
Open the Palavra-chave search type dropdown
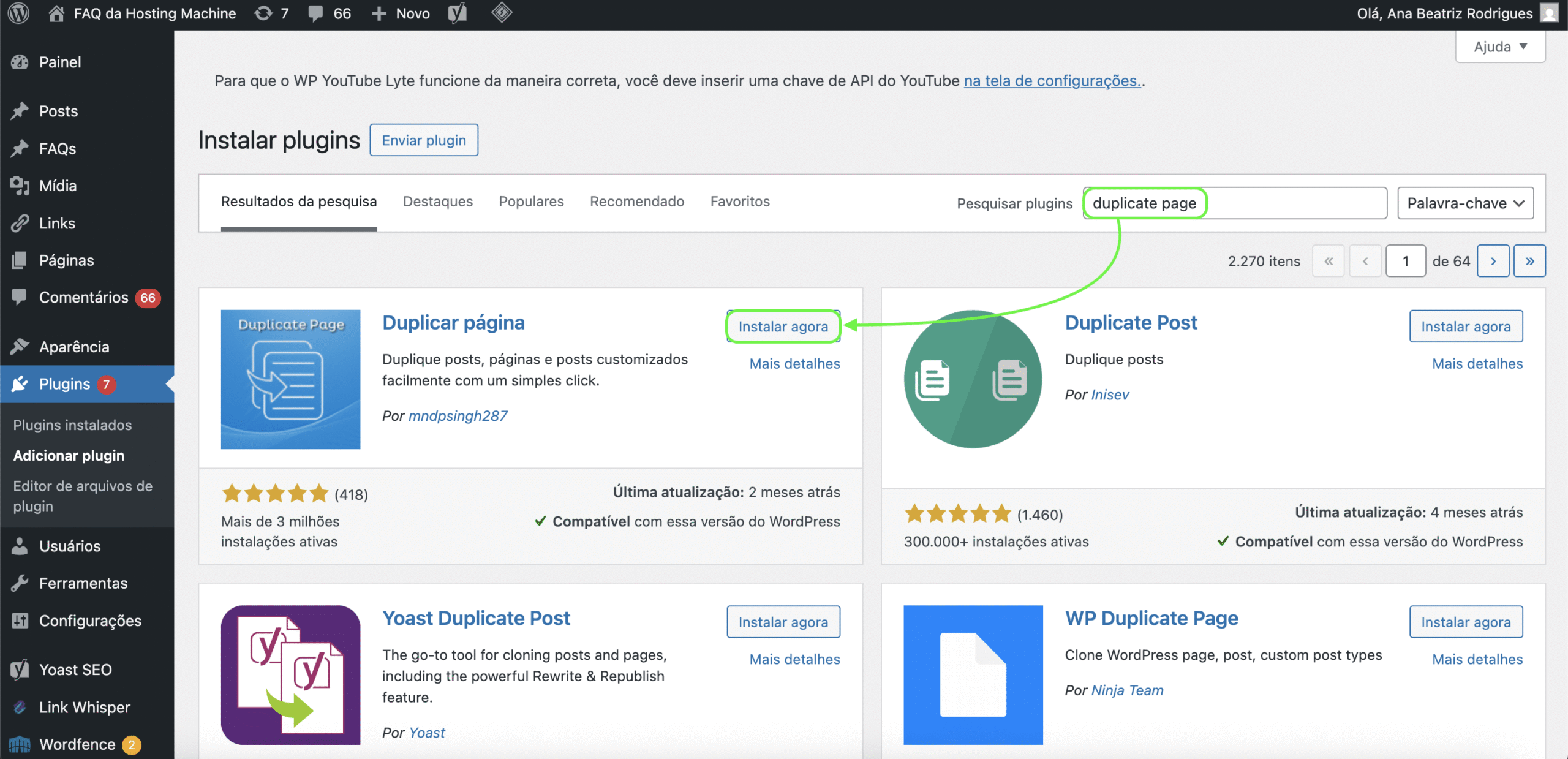point(1465,203)
